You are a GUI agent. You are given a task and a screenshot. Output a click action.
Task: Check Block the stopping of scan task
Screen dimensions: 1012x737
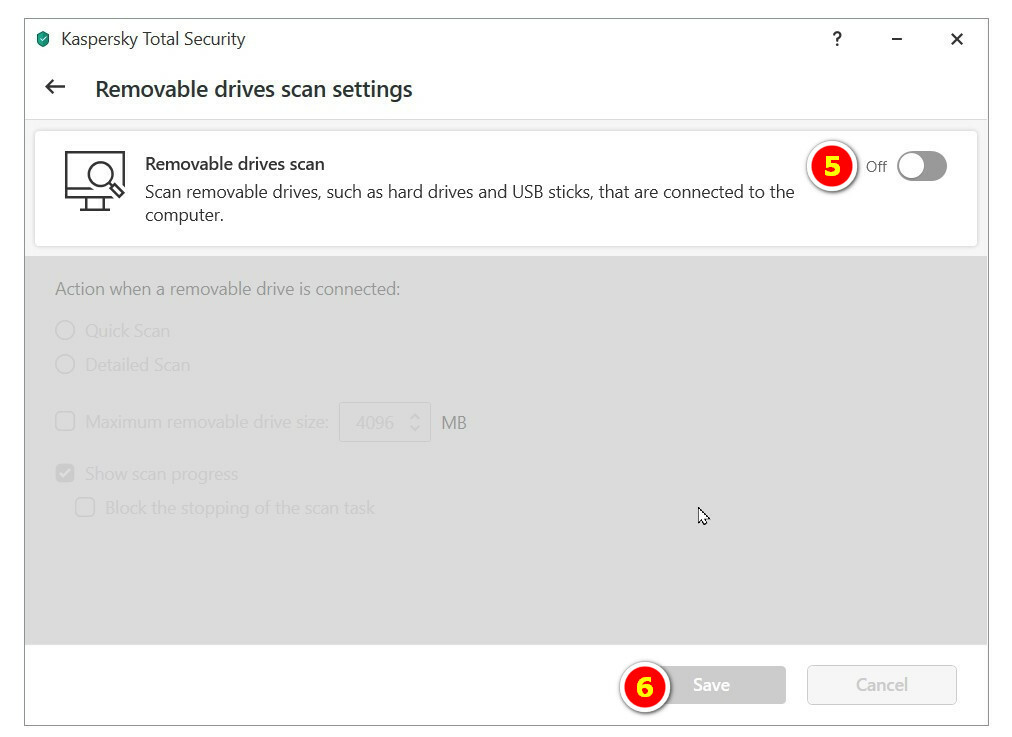tap(86, 508)
